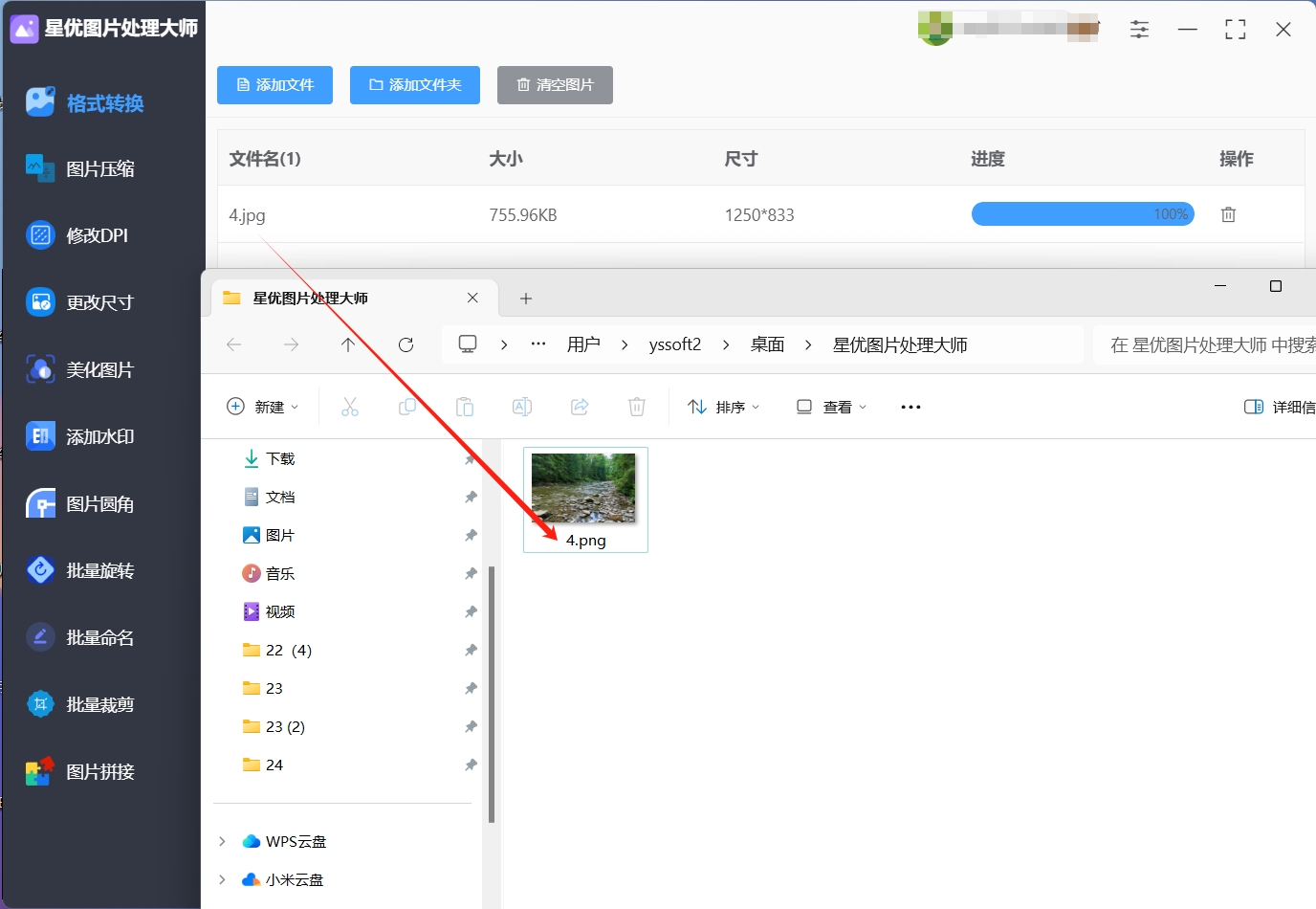Open the 美化图片 beautify module
Viewport: 1316px width, 909px height.
pos(81,369)
